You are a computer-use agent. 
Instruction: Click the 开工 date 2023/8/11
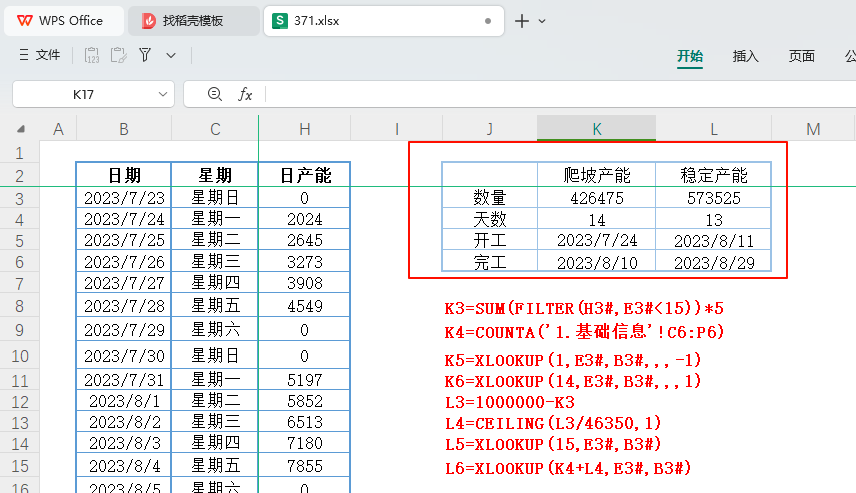[714, 240]
